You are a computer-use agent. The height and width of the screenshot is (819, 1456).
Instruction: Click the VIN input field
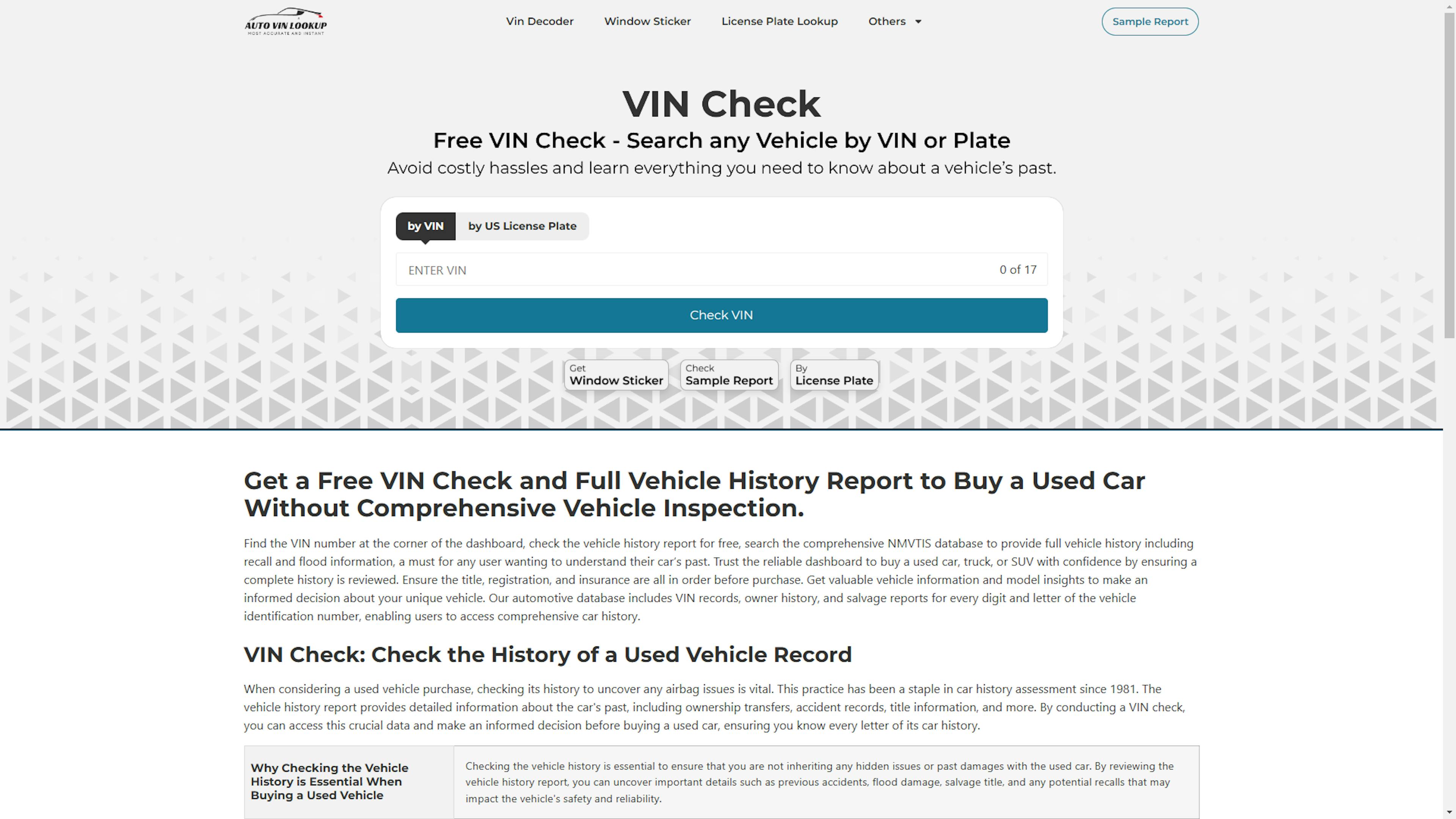click(x=722, y=269)
